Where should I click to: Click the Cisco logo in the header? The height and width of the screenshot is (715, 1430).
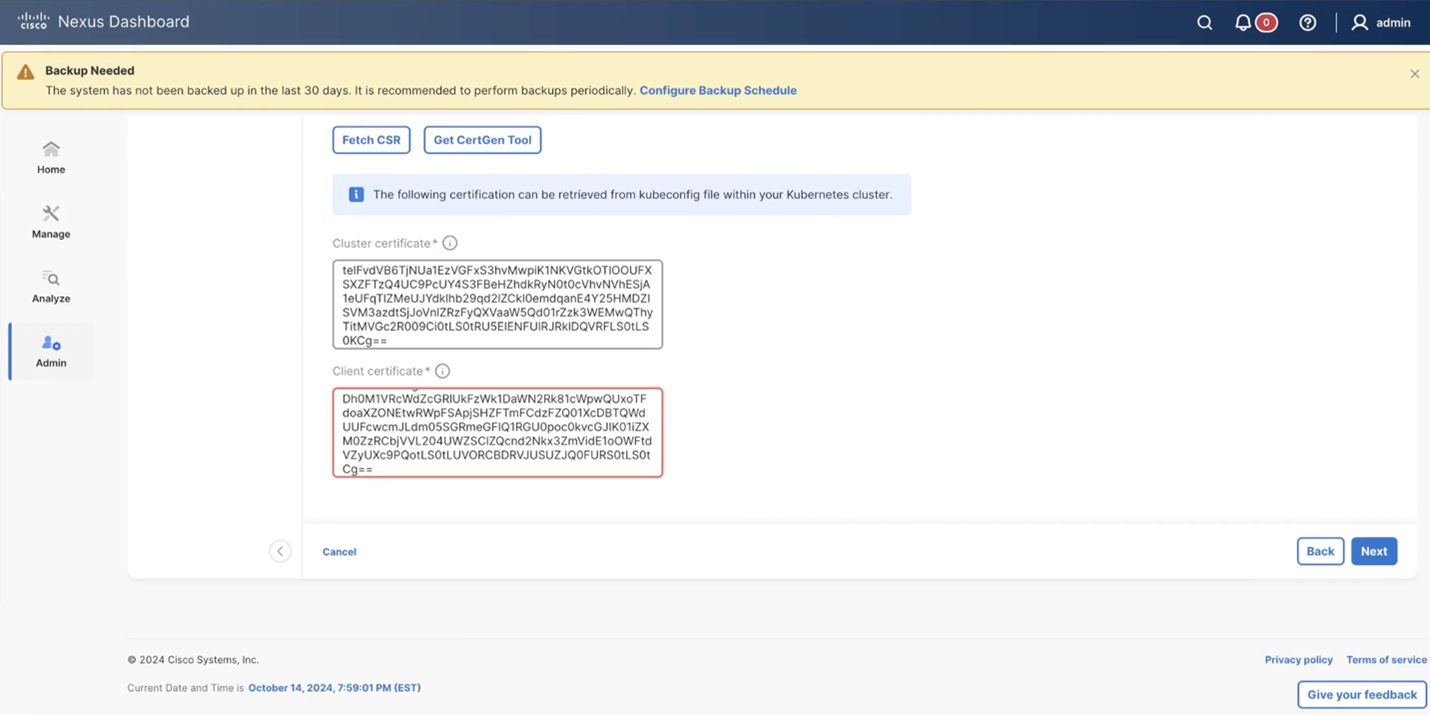tap(33, 21)
